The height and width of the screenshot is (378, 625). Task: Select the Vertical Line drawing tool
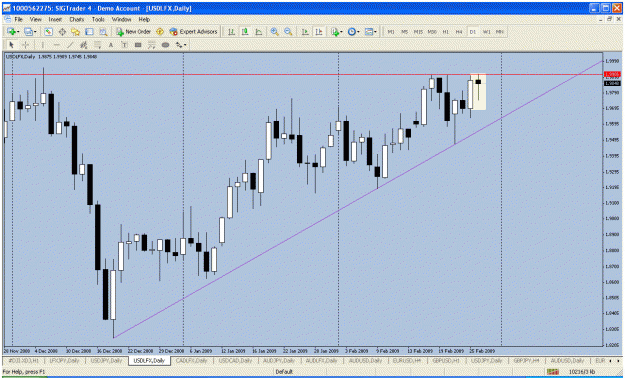pos(42,45)
